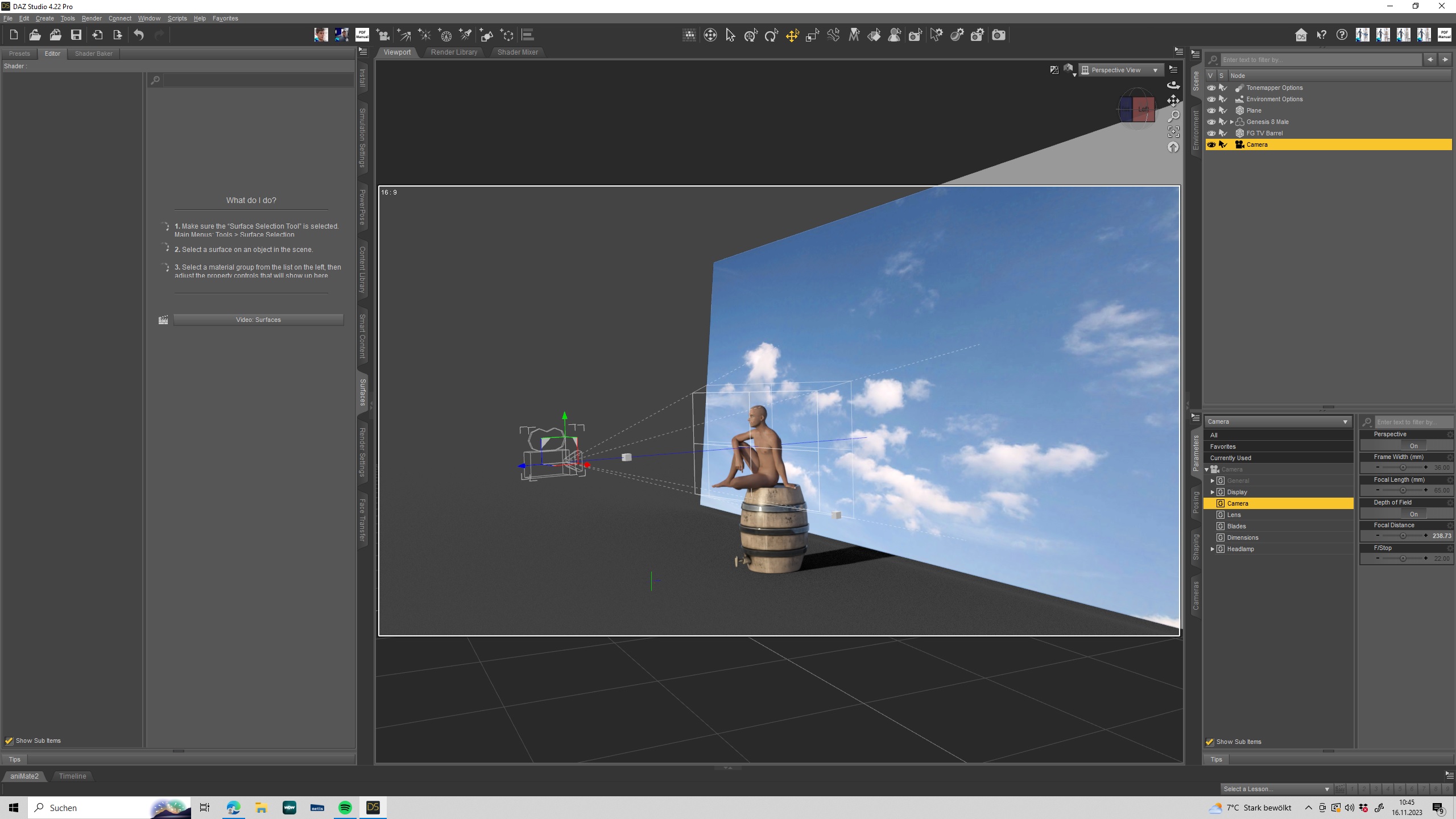The height and width of the screenshot is (819, 1456).
Task: Hide the FG TV Barrel node
Action: (1211, 133)
